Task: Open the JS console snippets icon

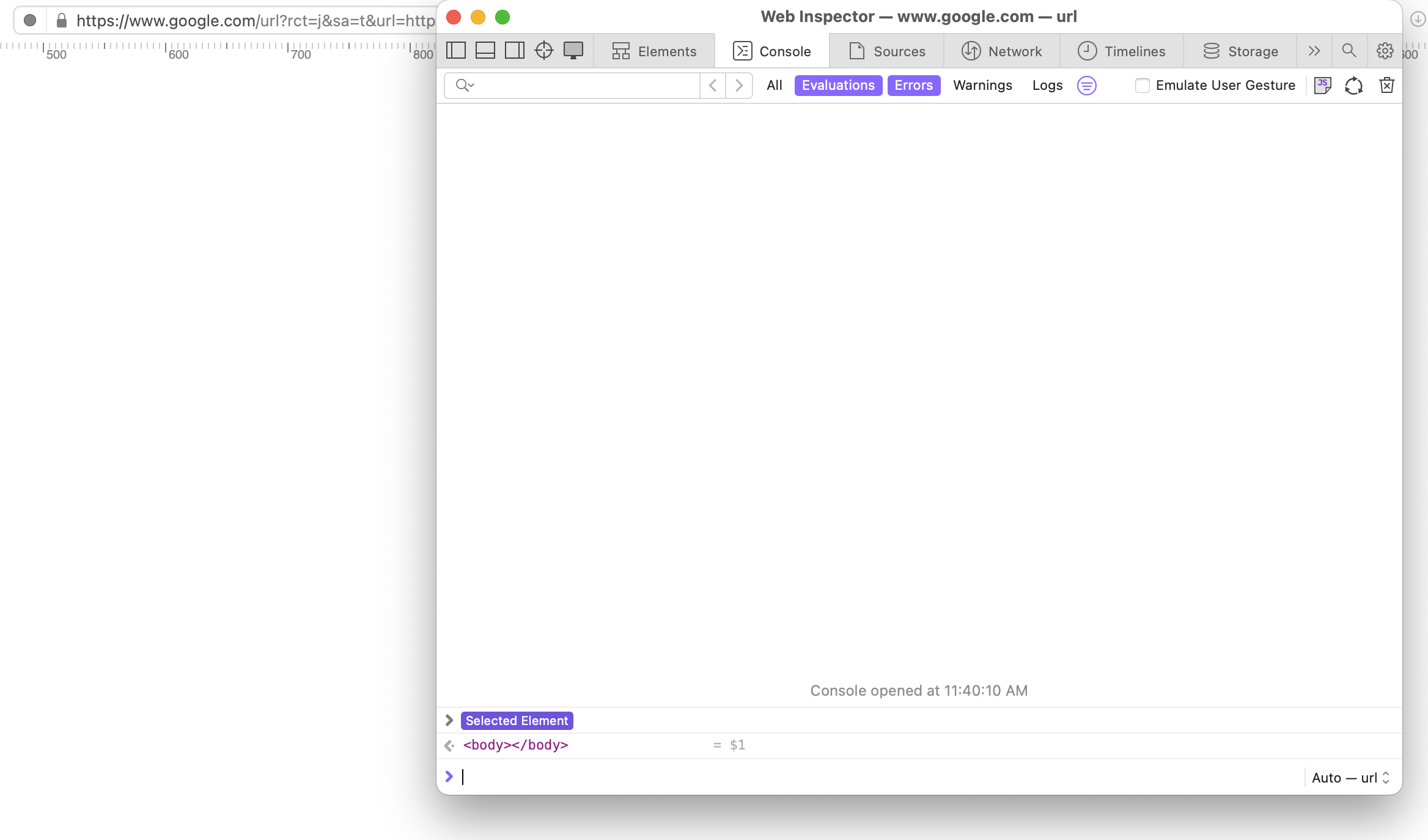Action: coord(1322,86)
